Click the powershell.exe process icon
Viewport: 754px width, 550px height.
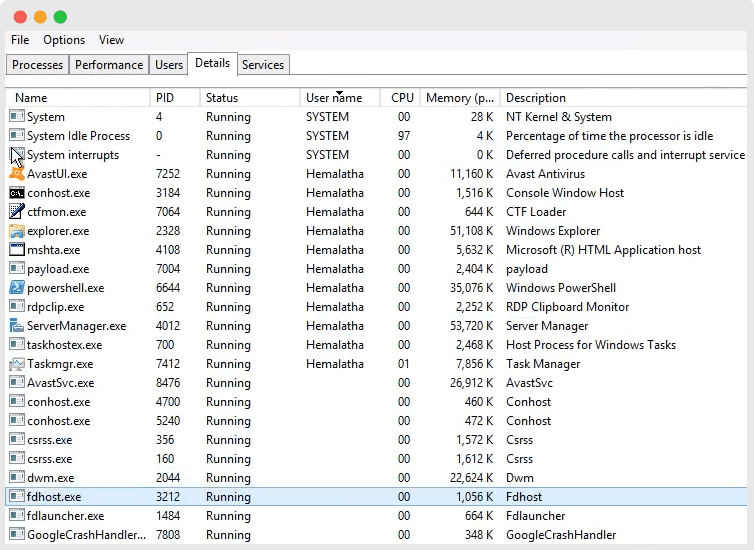[17, 288]
